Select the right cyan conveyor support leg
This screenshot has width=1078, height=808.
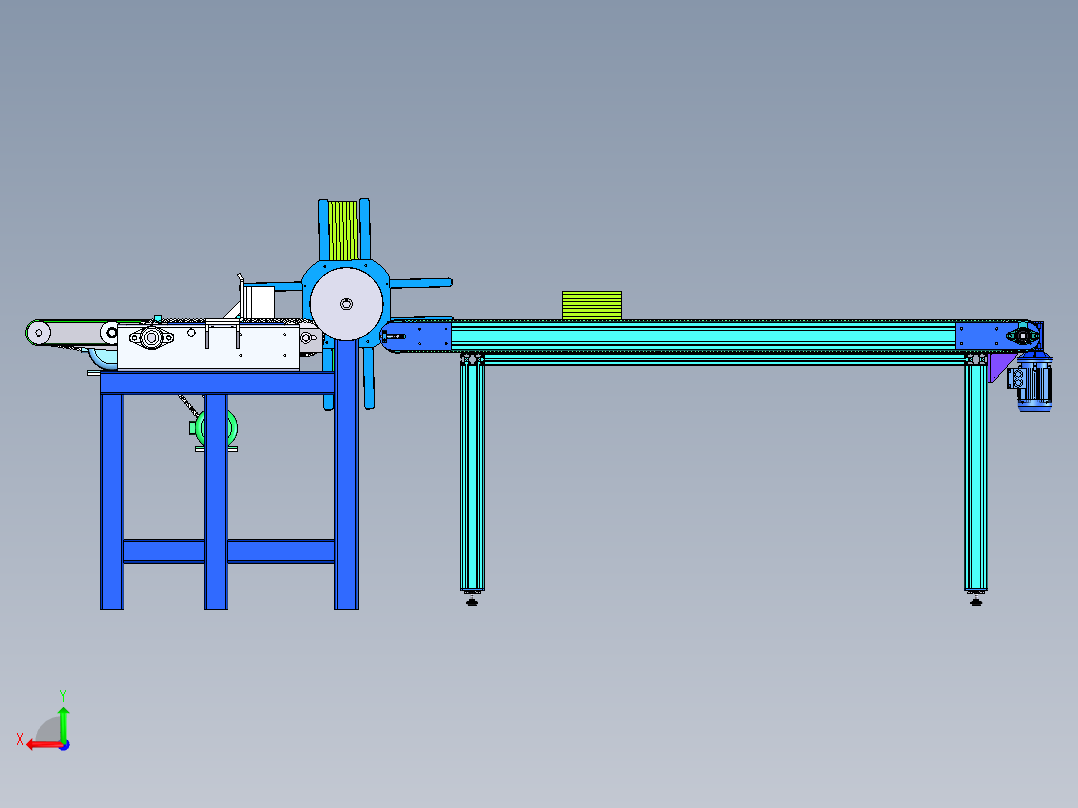click(x=976, y=472)
